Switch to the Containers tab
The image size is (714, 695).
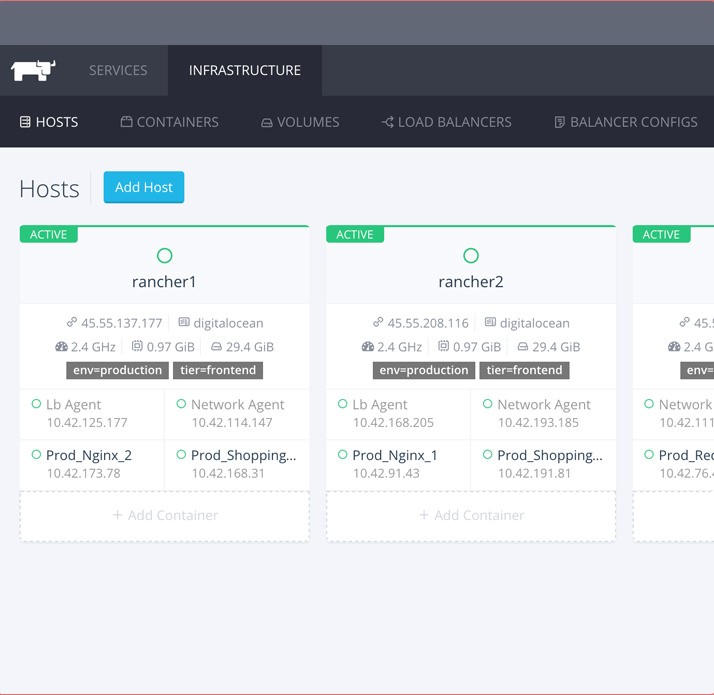click(x=169, y=122)
